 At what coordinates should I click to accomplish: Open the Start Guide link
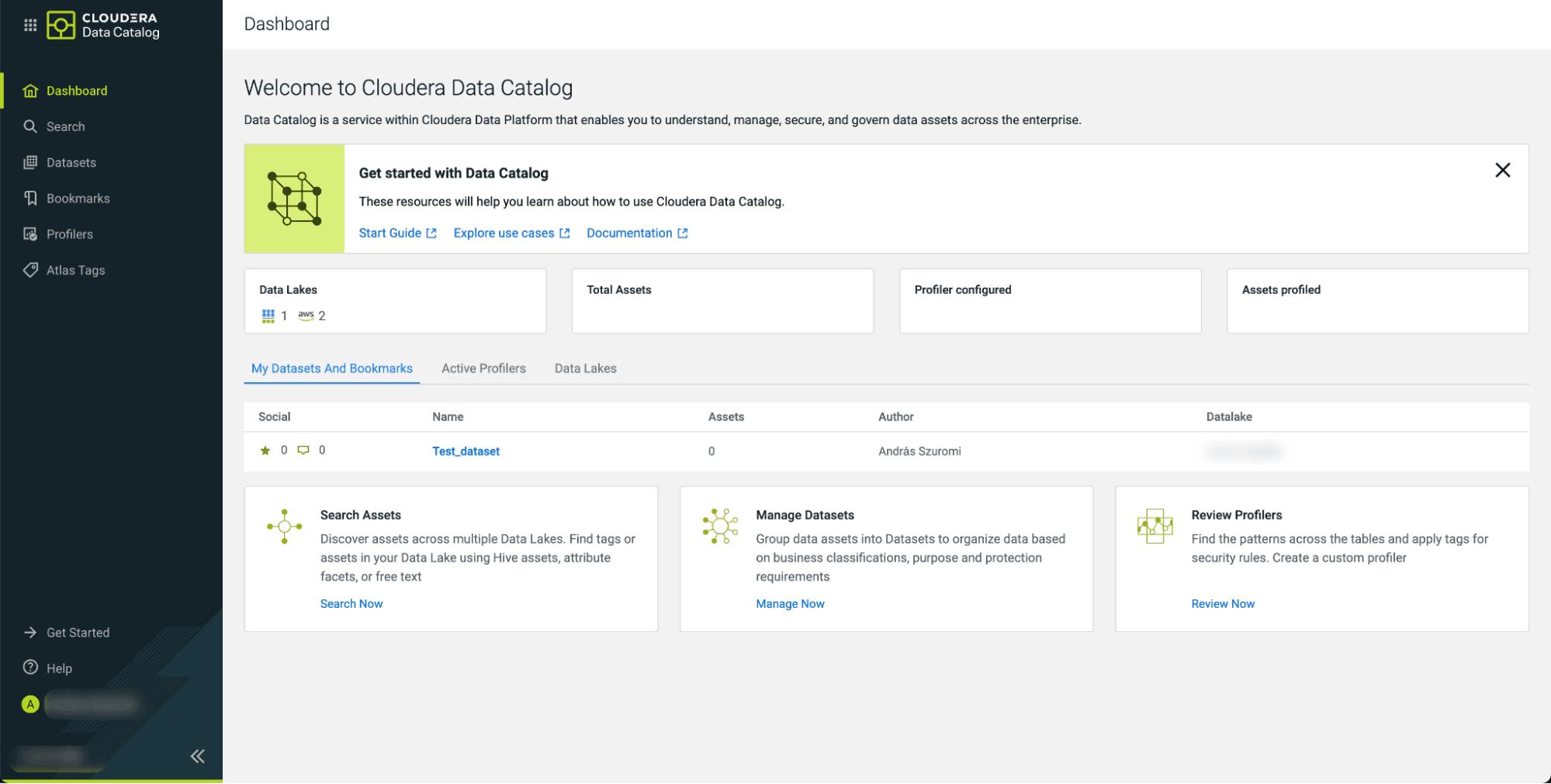pyautogui.click(x=397, y=233)
